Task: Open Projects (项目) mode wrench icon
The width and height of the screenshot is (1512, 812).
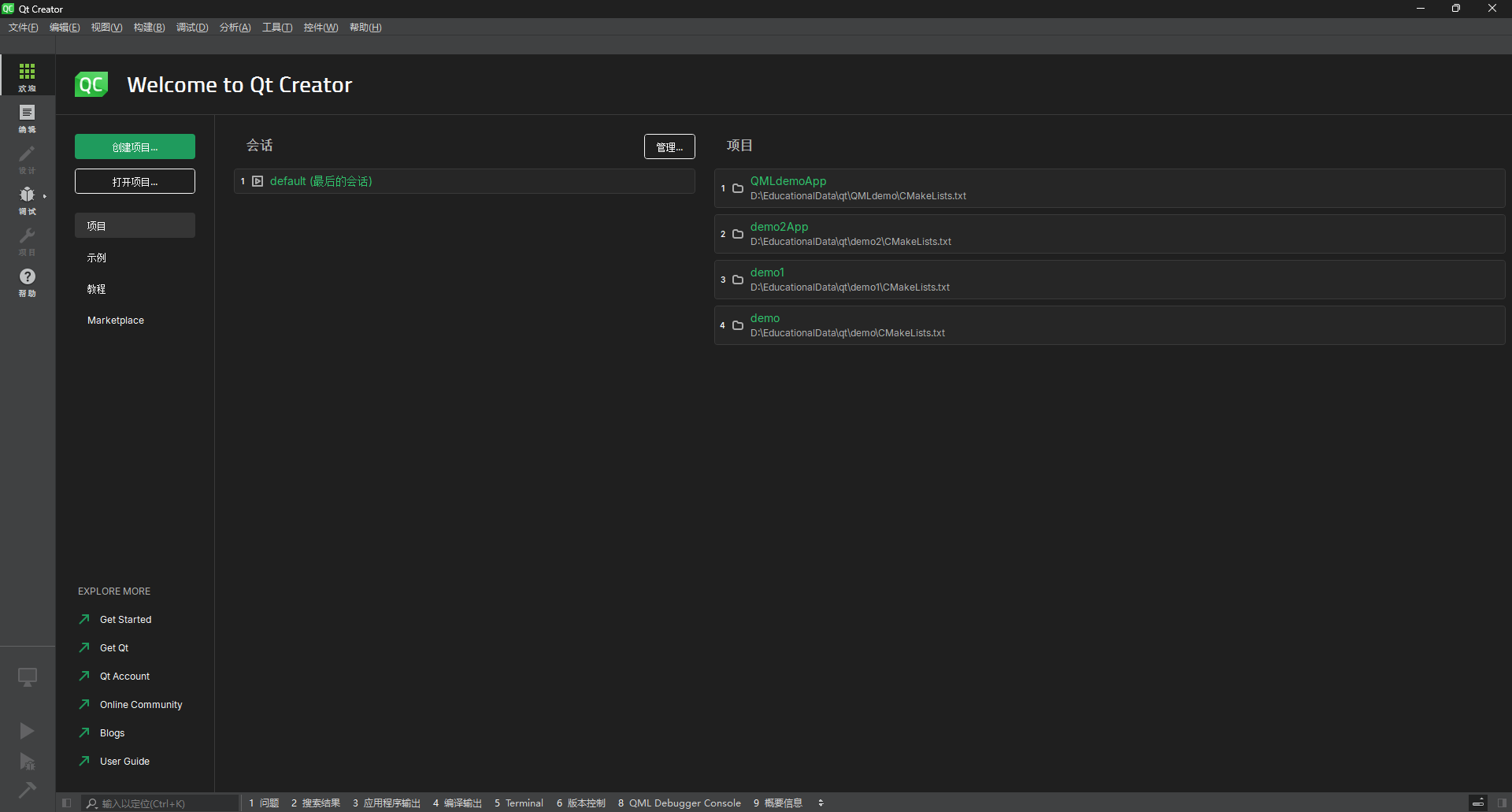Action: (x=28, y=240)
